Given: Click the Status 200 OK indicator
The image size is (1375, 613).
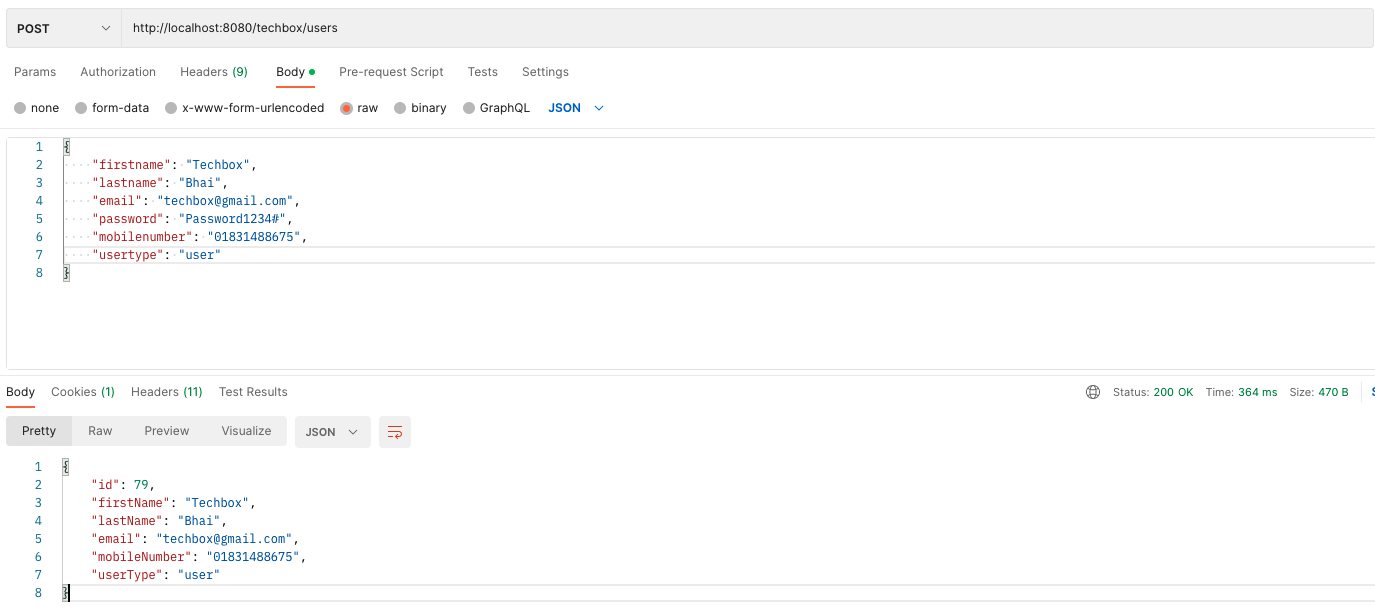Looking at the screenshot, I should pyautogui.click(x=1153, y=392).
